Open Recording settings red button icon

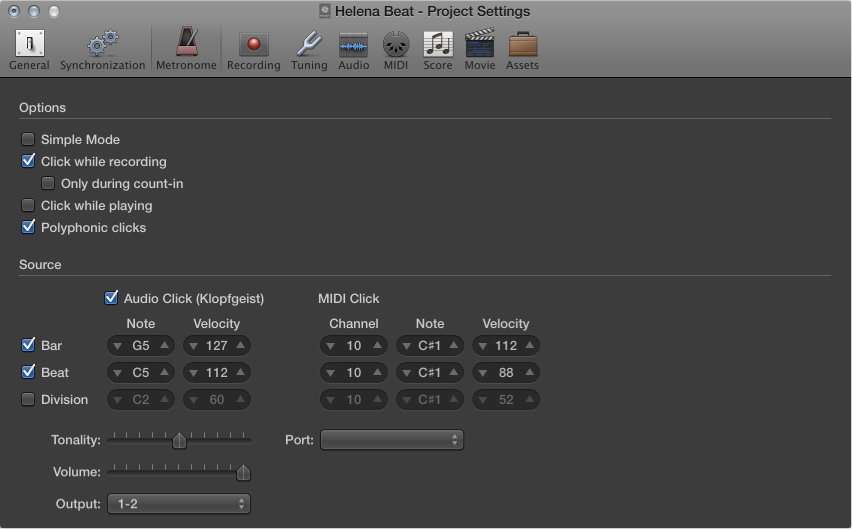pos(254,44)
